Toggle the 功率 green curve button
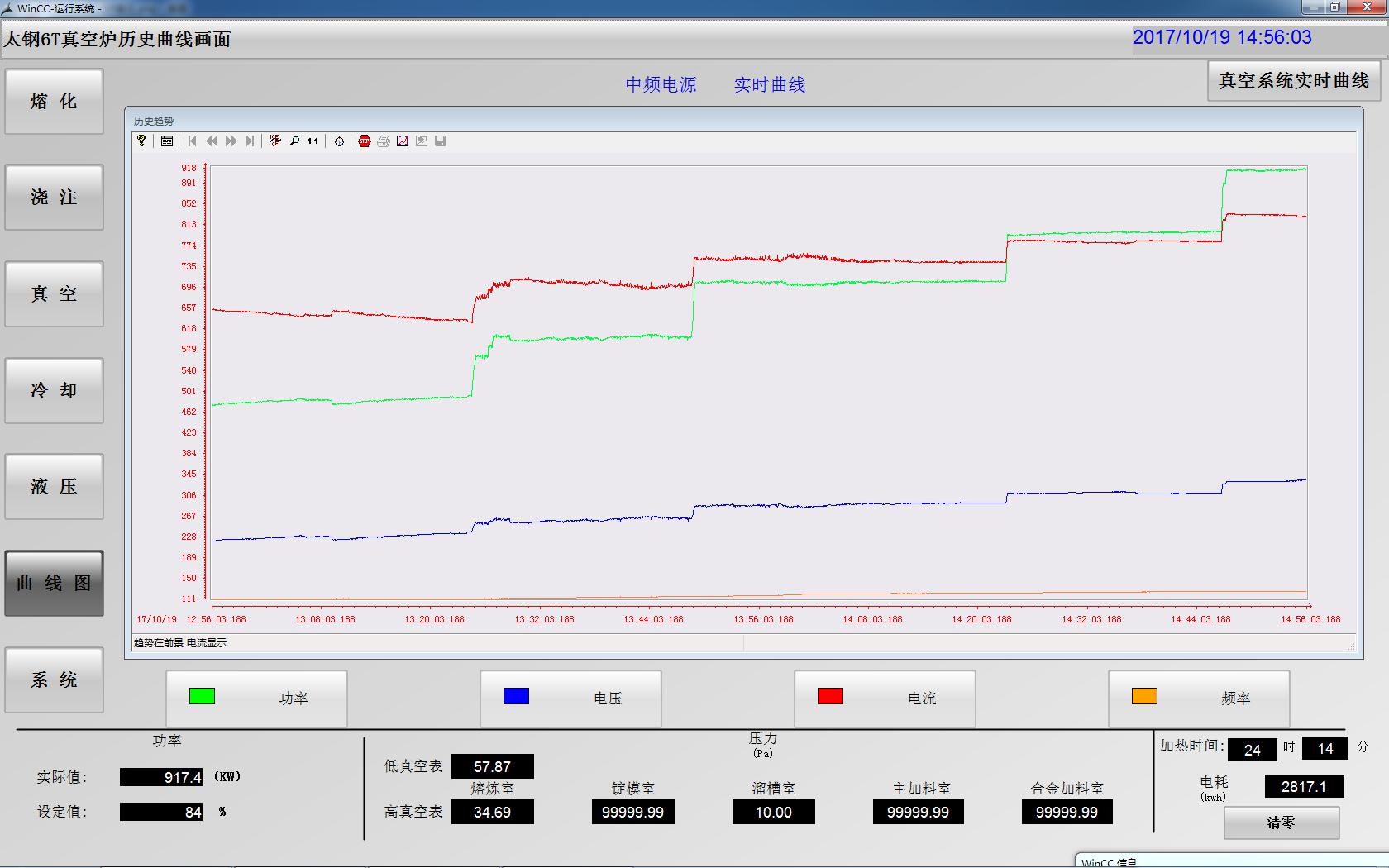This screenshot has width=1389, height=868. point(256,699)
